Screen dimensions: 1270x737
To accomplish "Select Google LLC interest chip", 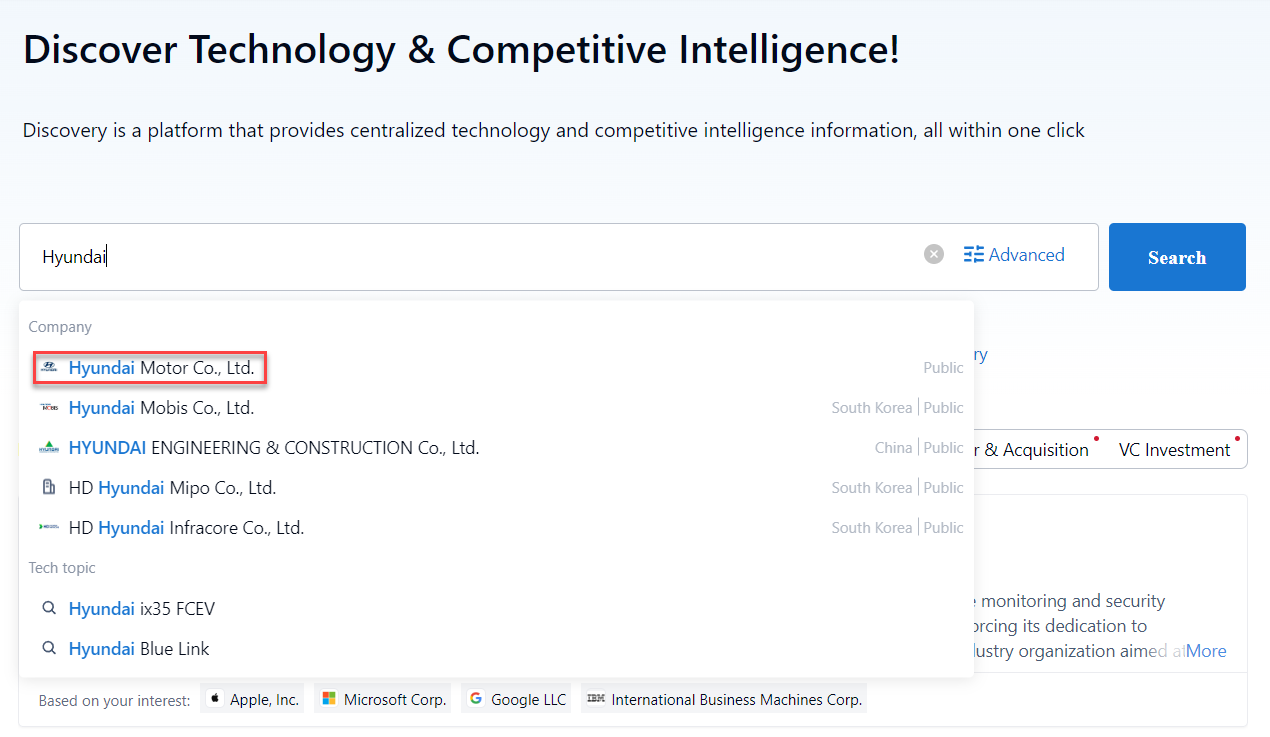I will point(518,700).
